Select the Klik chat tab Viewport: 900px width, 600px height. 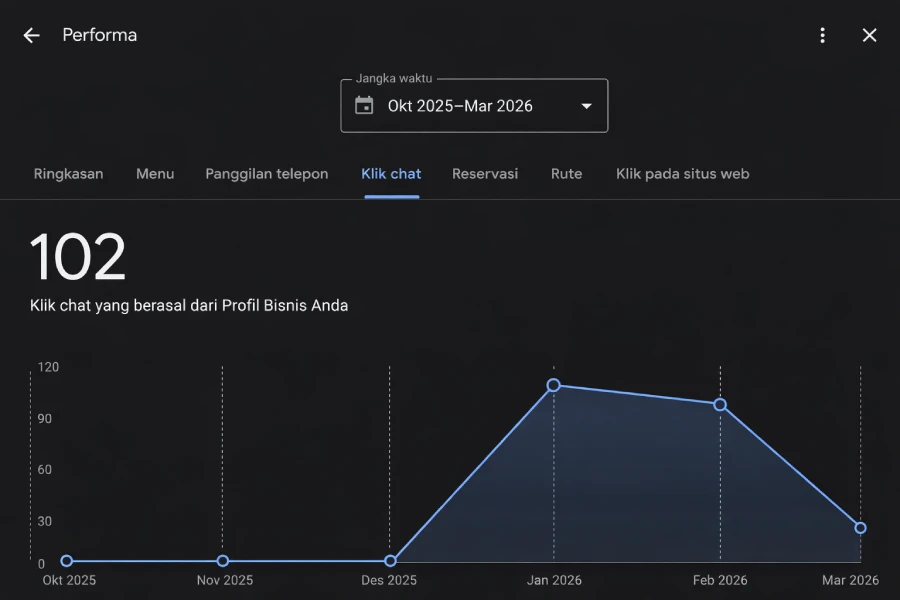[391, 174]
